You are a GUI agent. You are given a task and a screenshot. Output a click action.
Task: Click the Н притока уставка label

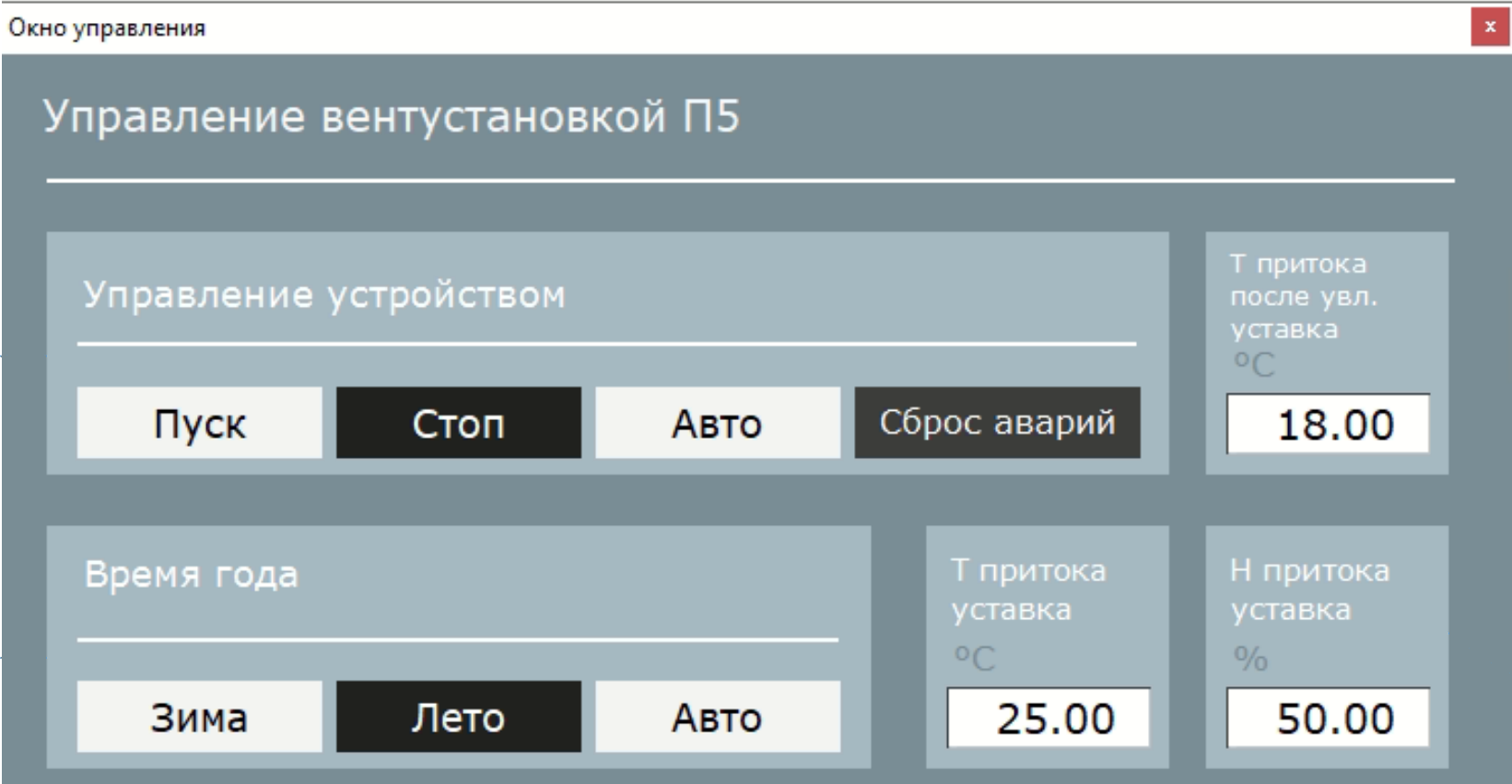[x=1308, y=590]
